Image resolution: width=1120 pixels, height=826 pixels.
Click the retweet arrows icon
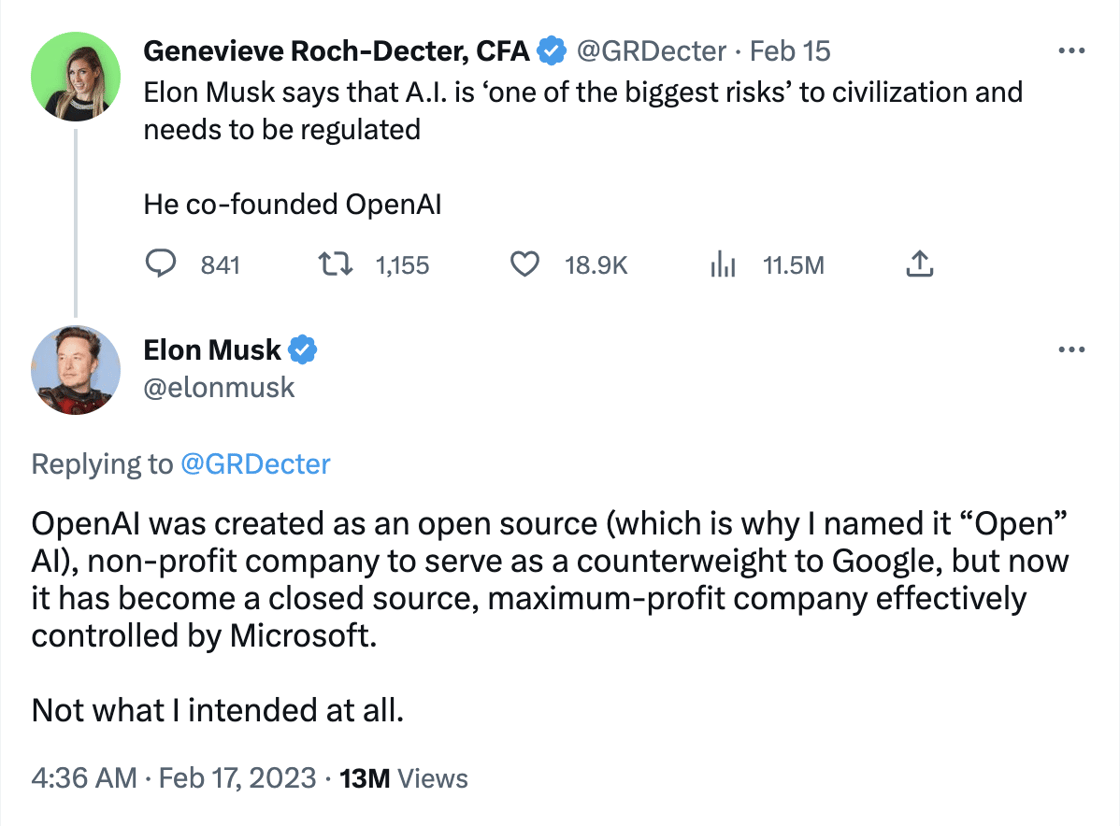pos(335,264)
